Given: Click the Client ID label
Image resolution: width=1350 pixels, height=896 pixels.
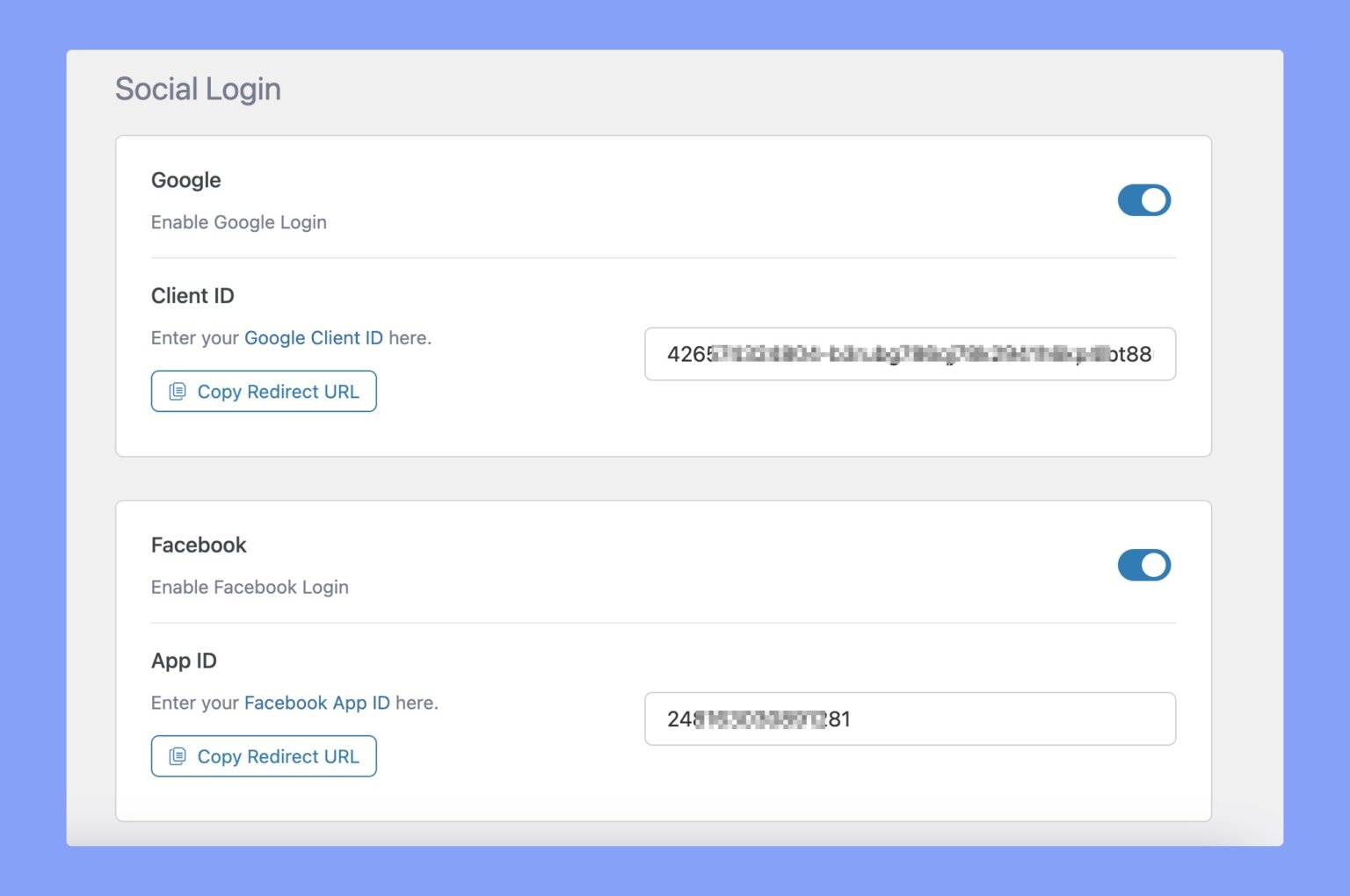Looking at the screenshot, I should pos(192,295).
